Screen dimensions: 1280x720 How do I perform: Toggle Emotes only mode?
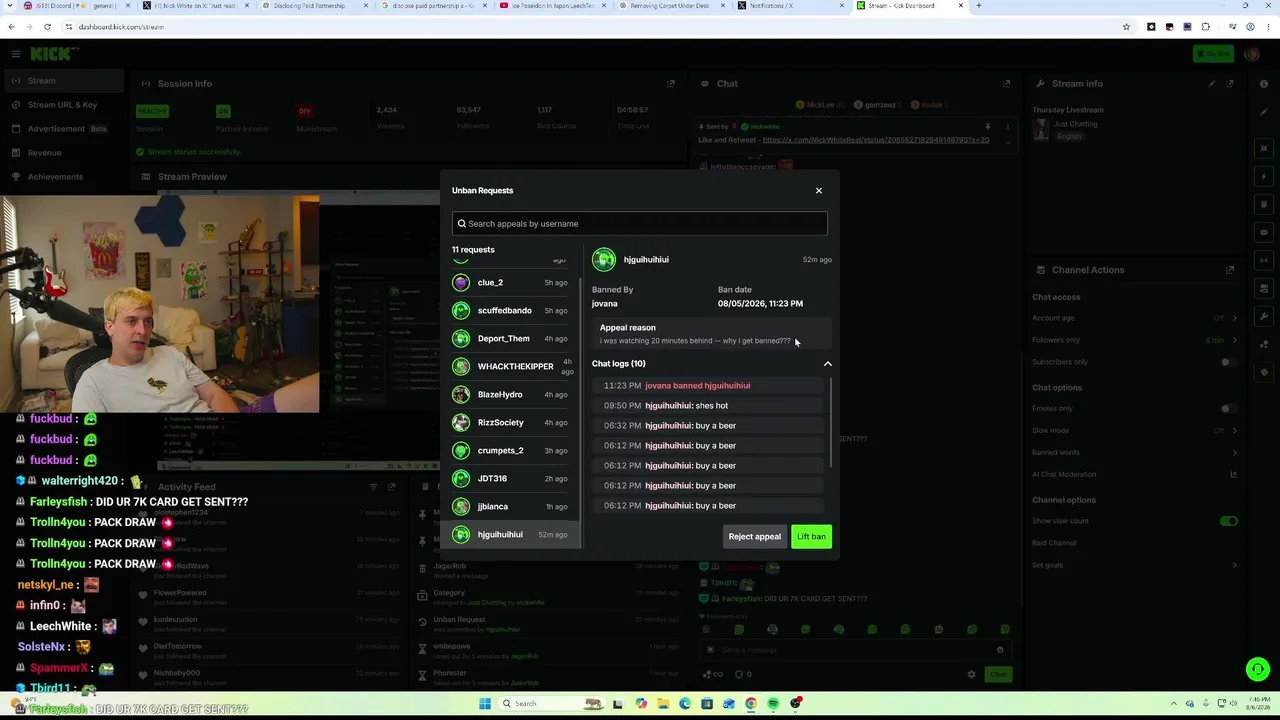1228,408
